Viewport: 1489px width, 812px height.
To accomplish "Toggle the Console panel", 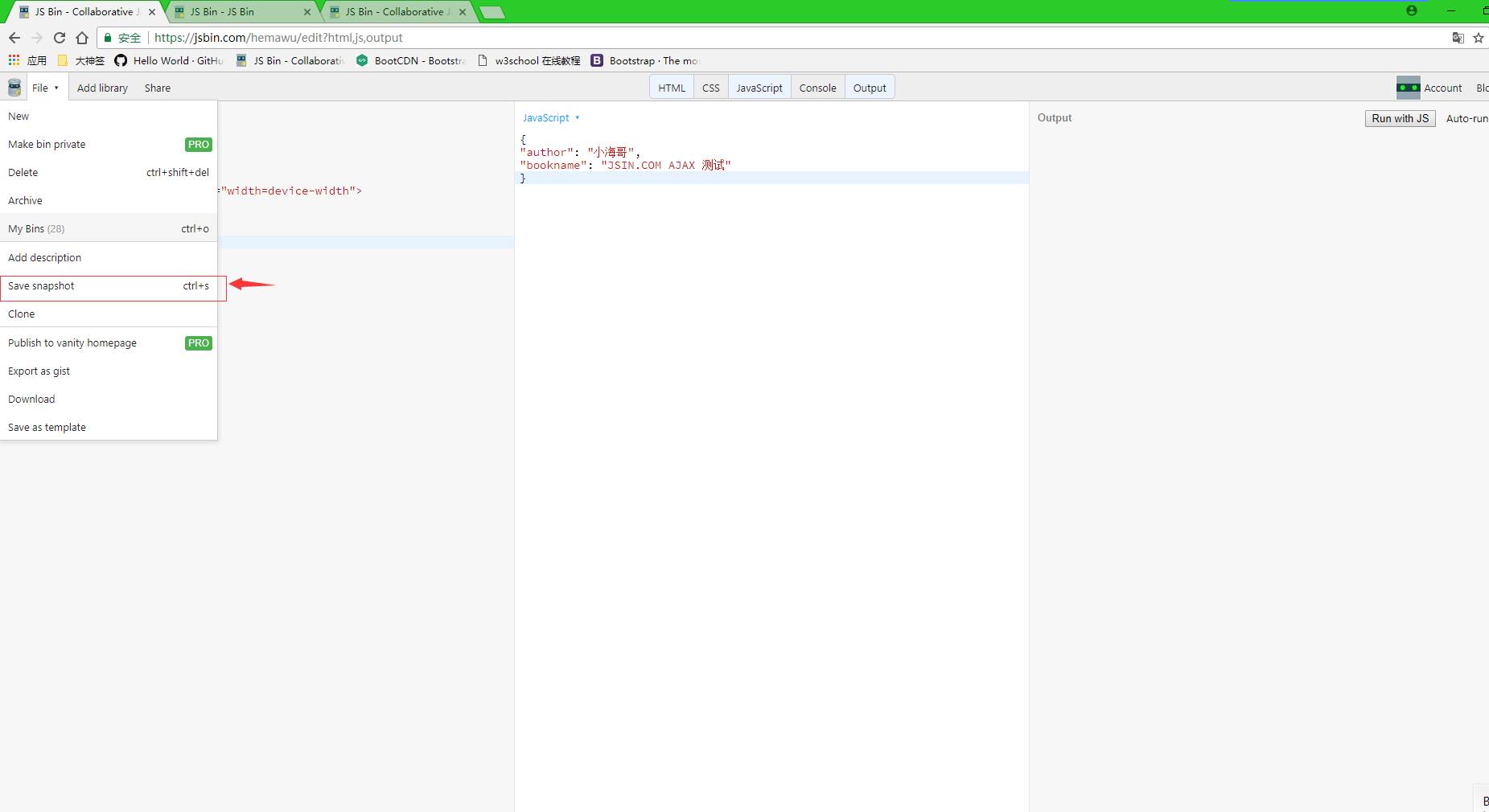I will (817, 88).
